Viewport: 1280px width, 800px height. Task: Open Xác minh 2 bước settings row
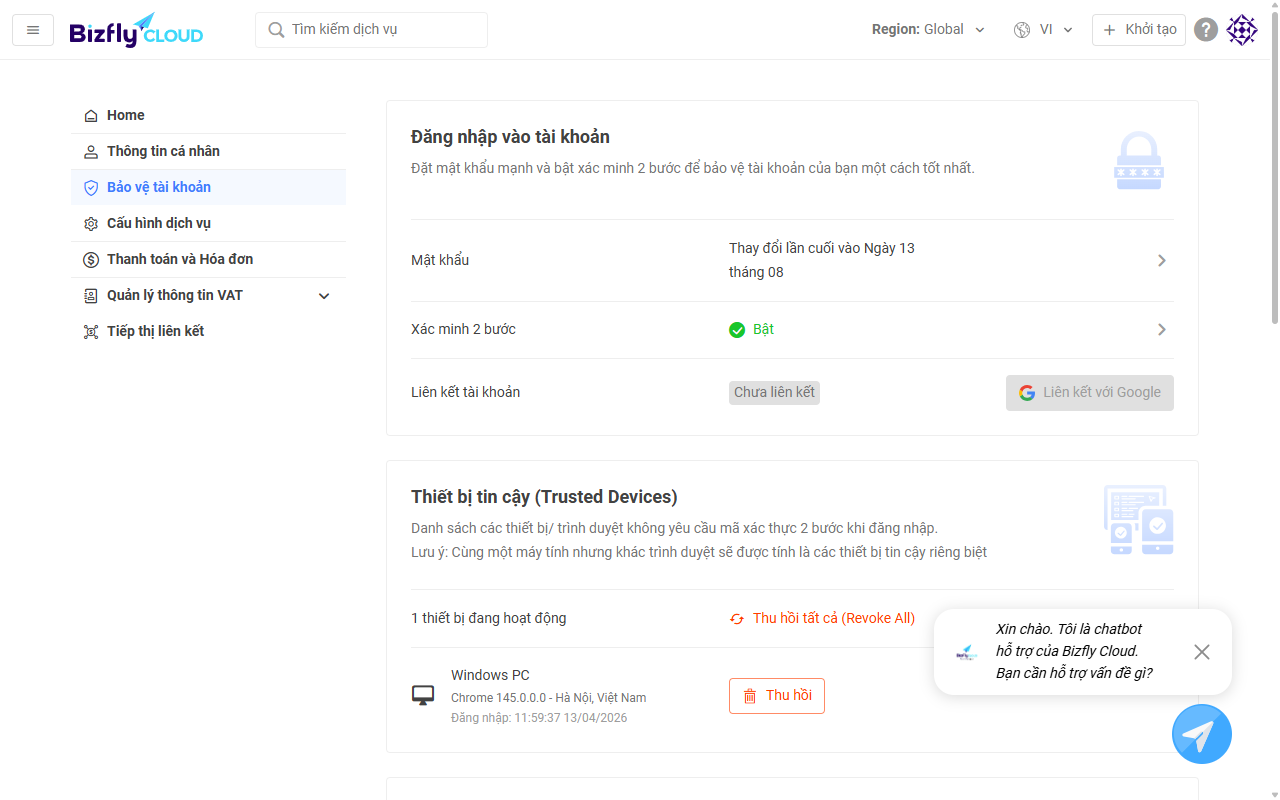pyautogui.click(x=1161, y=330)
